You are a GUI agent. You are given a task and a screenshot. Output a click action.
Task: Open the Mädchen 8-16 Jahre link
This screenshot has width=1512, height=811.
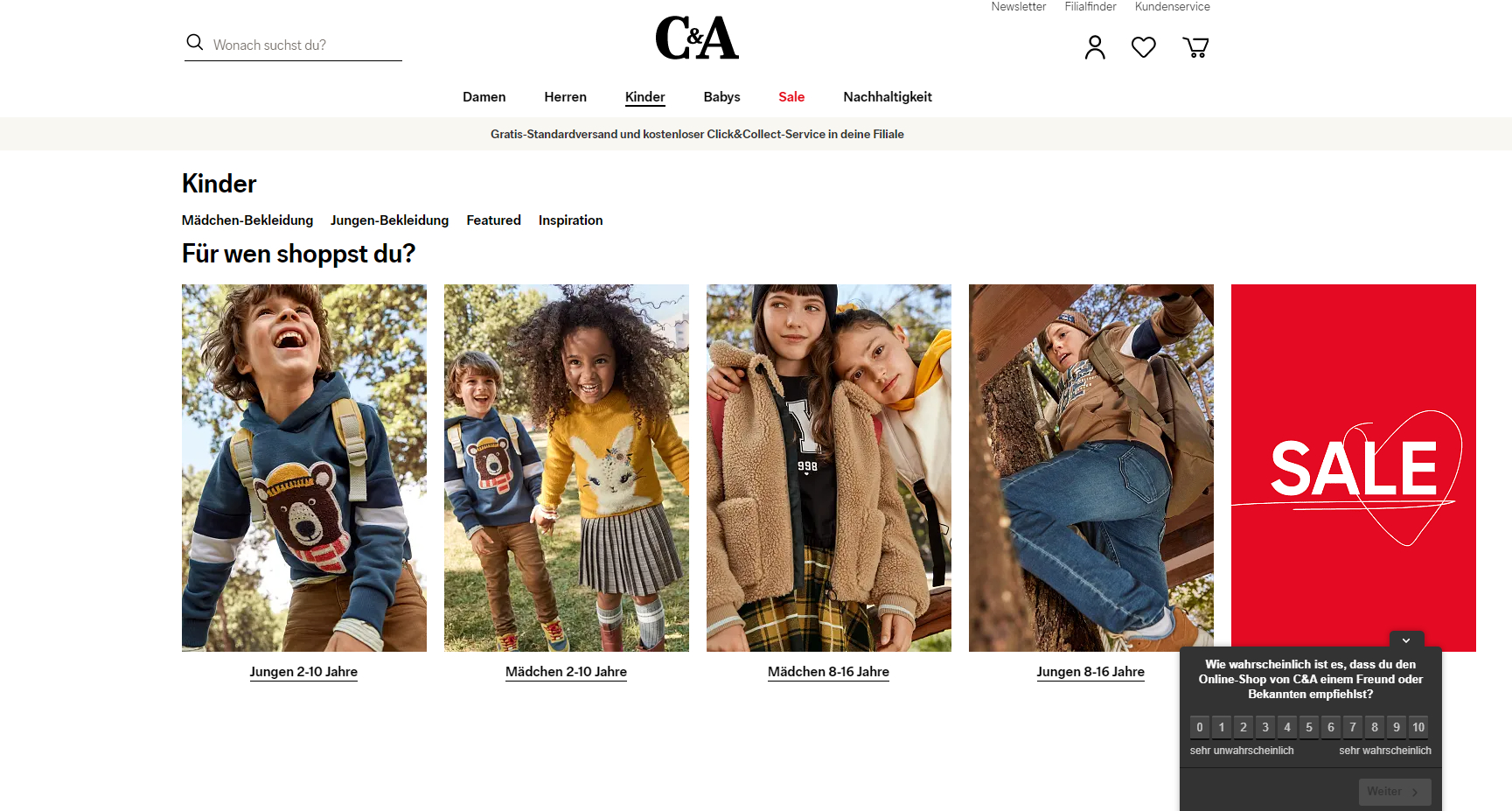click(x=828, y=672)
